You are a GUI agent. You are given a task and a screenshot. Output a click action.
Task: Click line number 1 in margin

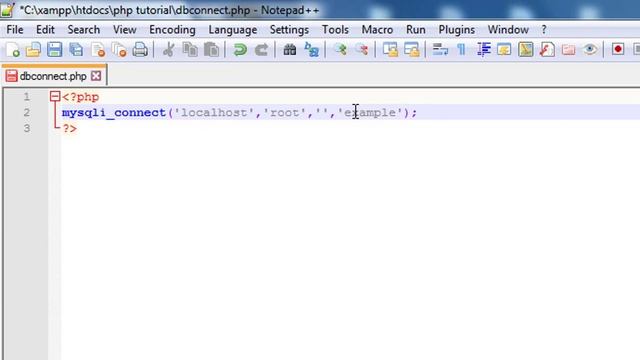pos(27,97)
